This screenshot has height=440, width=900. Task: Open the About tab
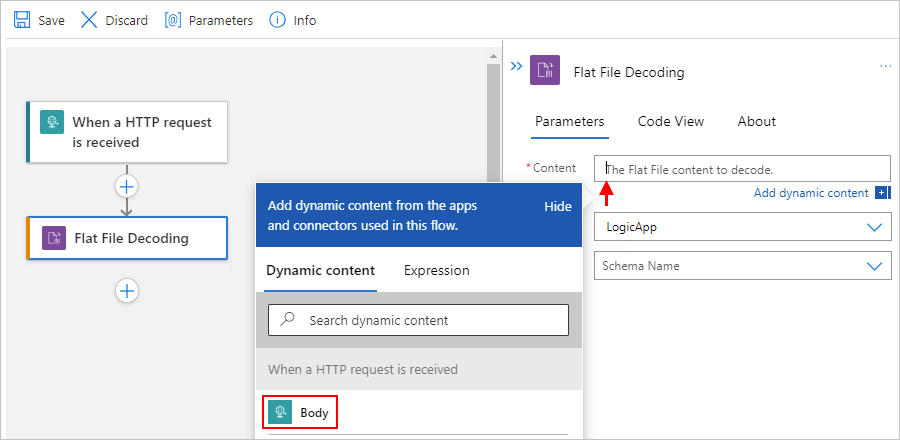point(756,121)
